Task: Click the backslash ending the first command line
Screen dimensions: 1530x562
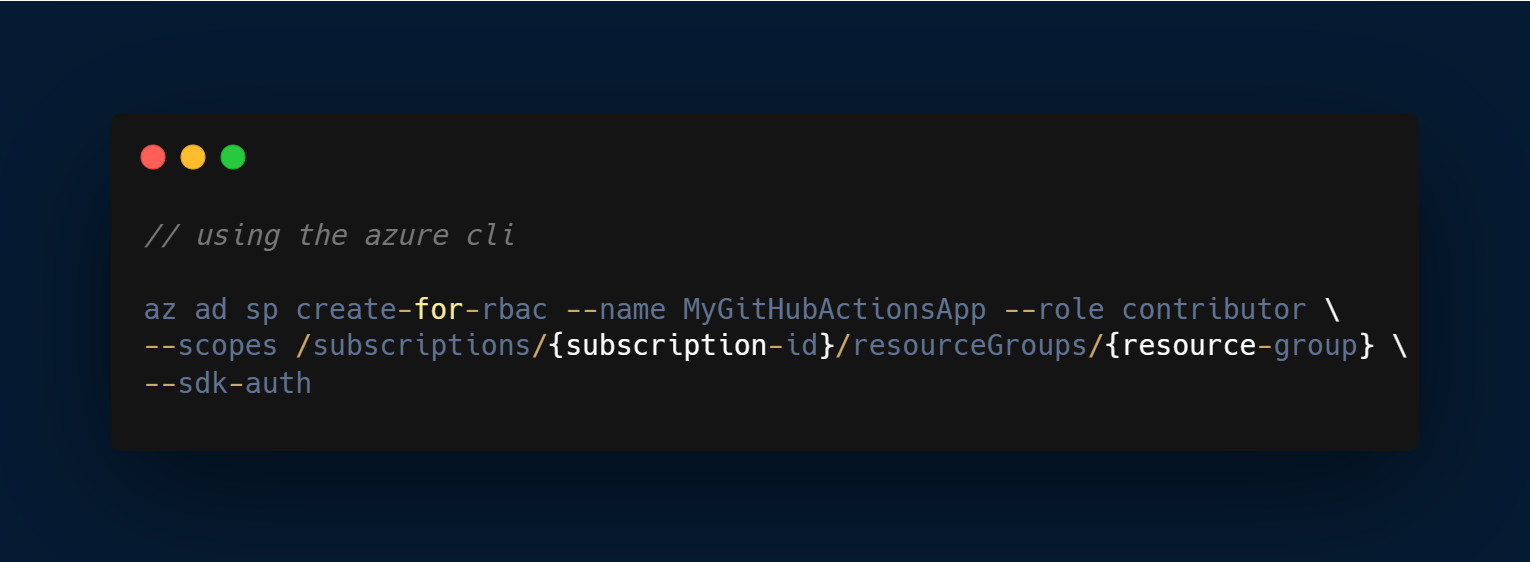Action: click(1332, 309)
